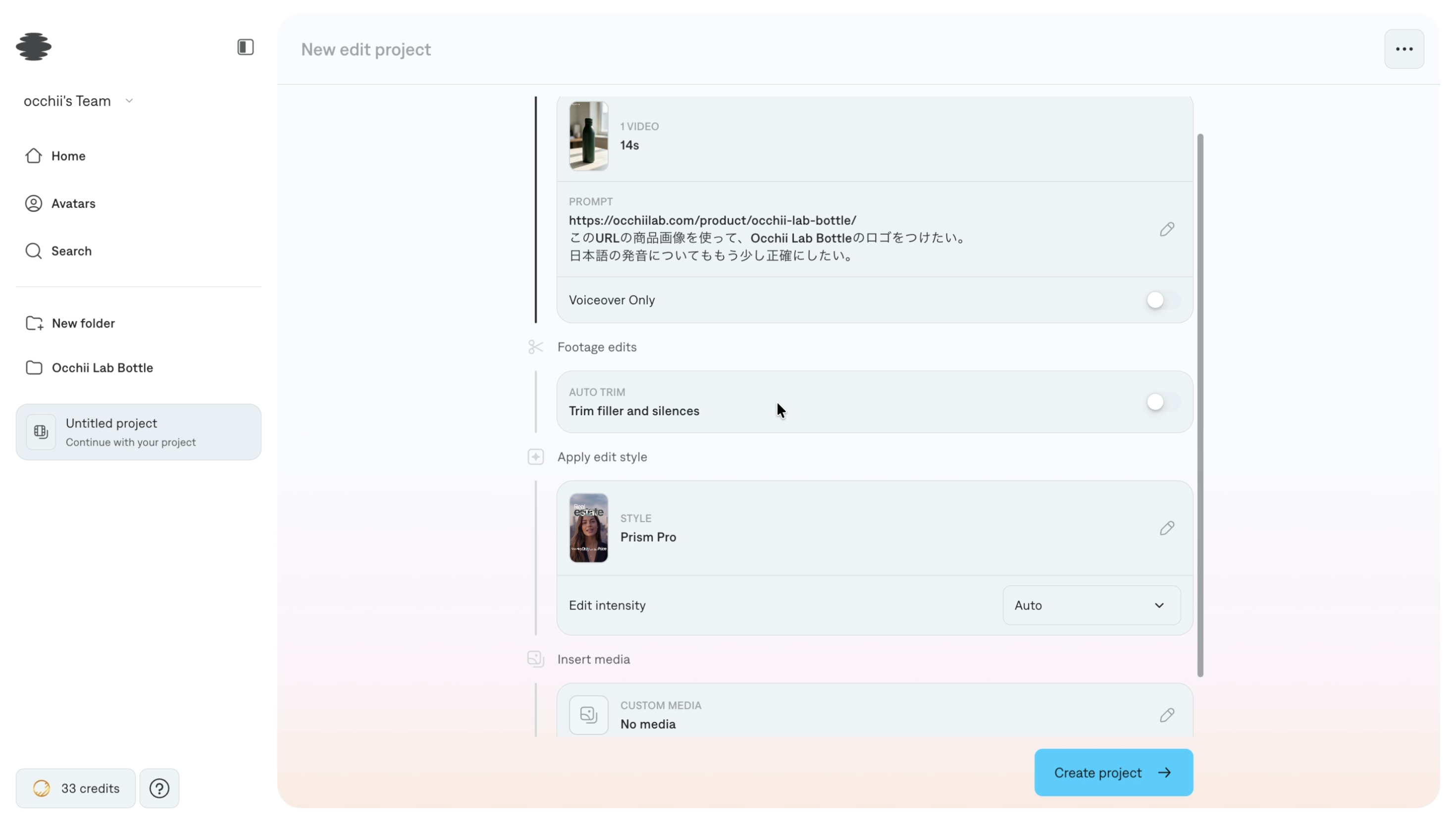The image size is (1456, 822).
Task: Create a New folder
Action: point(71,323)
